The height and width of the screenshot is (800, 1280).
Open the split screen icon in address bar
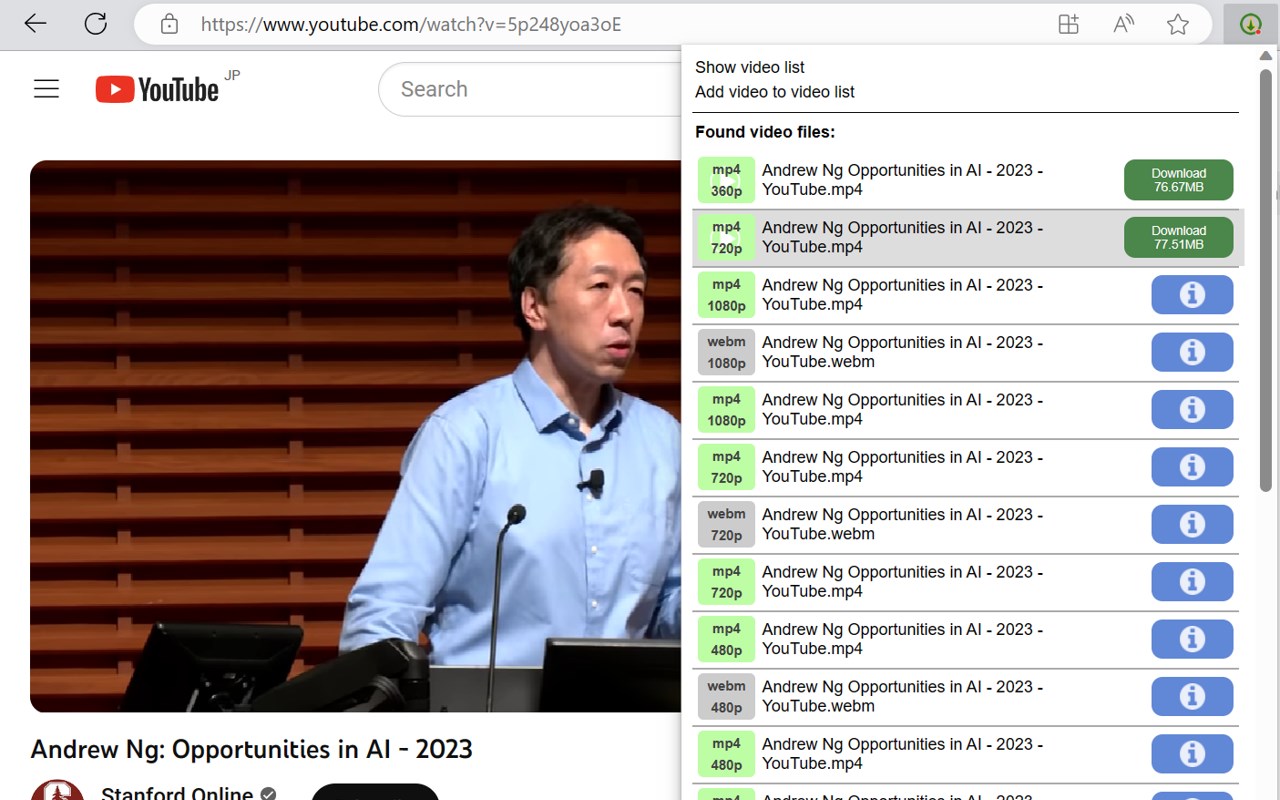pyautogui.click(x=1068, y=24)
